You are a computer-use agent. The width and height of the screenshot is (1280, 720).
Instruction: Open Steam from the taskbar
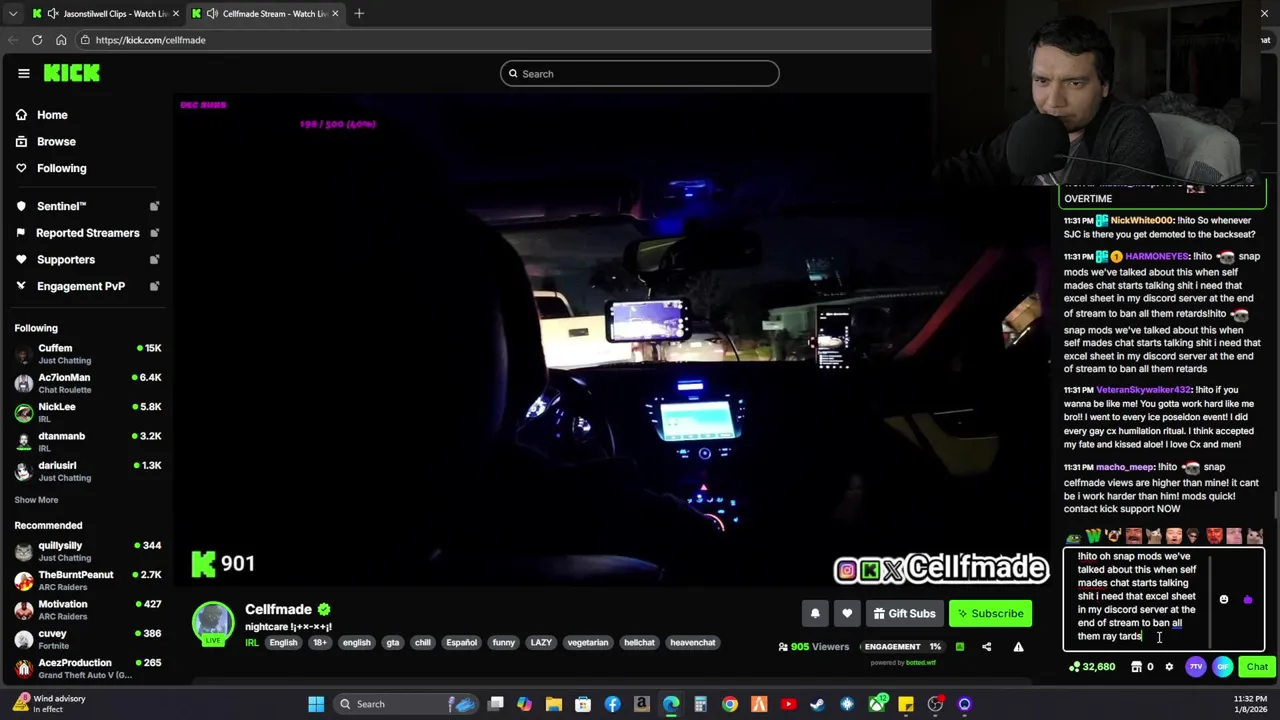(818, 704)
